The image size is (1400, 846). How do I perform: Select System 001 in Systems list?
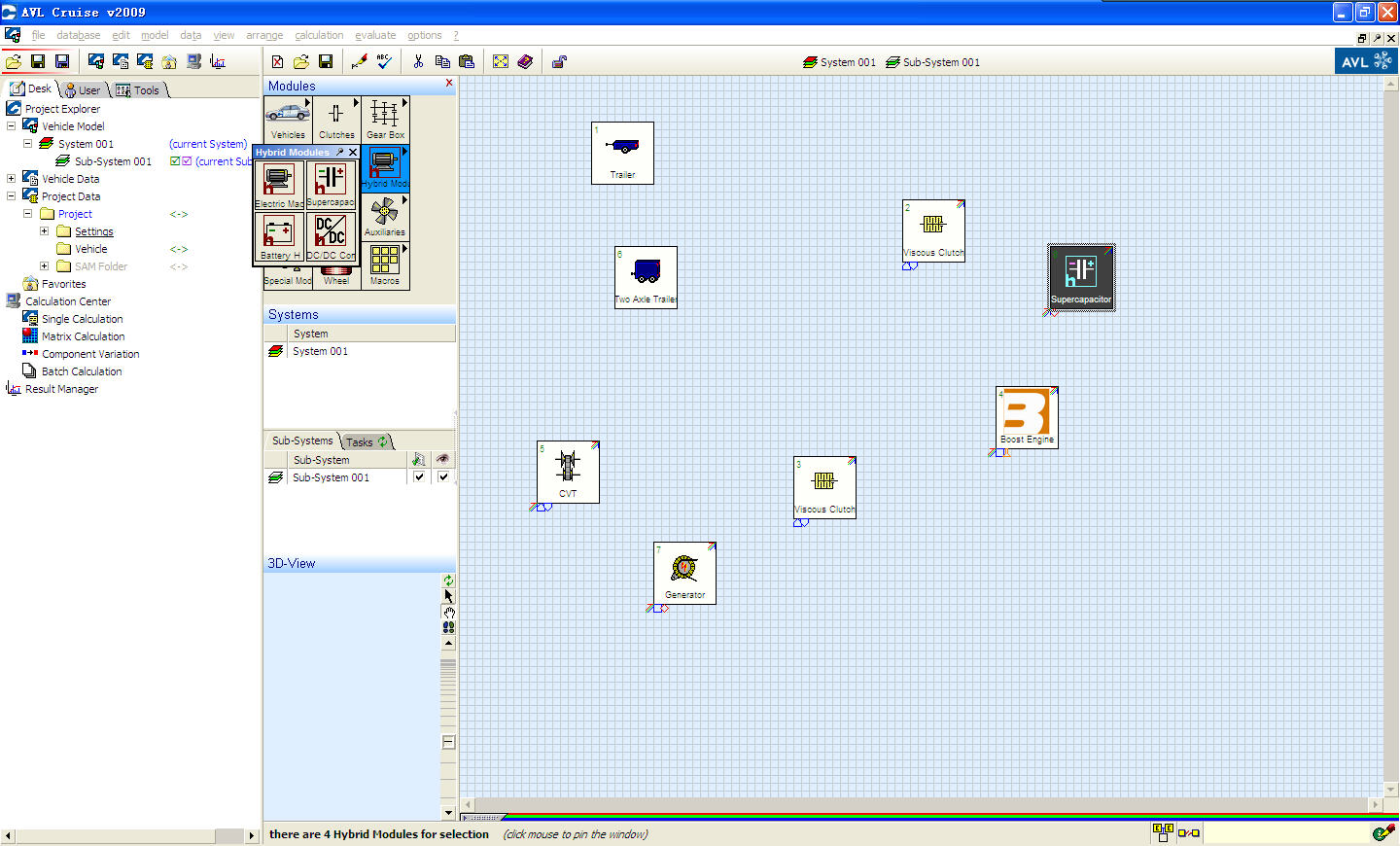coord(320,351)
